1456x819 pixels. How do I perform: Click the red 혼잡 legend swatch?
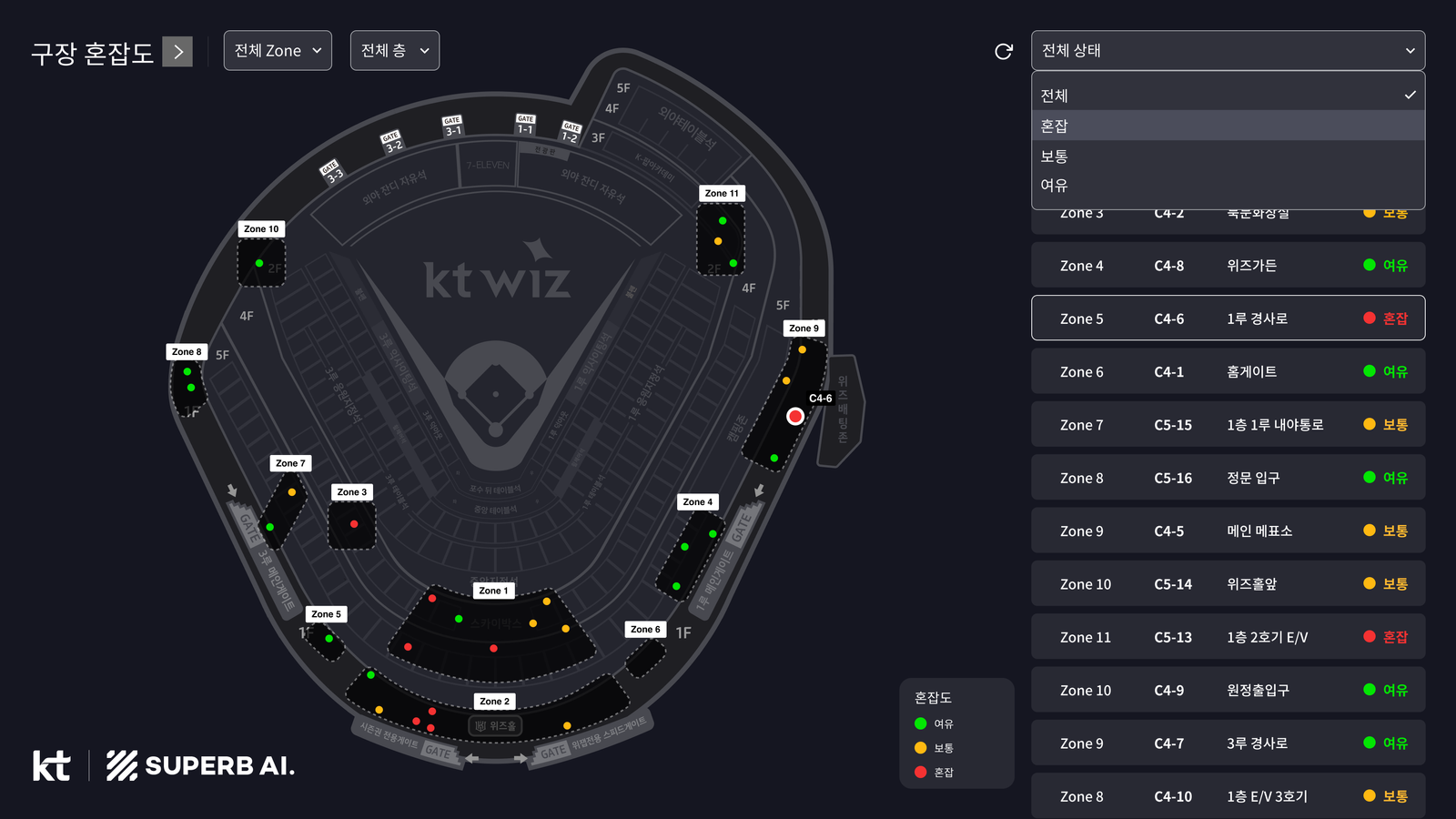[x=921, y=772]
